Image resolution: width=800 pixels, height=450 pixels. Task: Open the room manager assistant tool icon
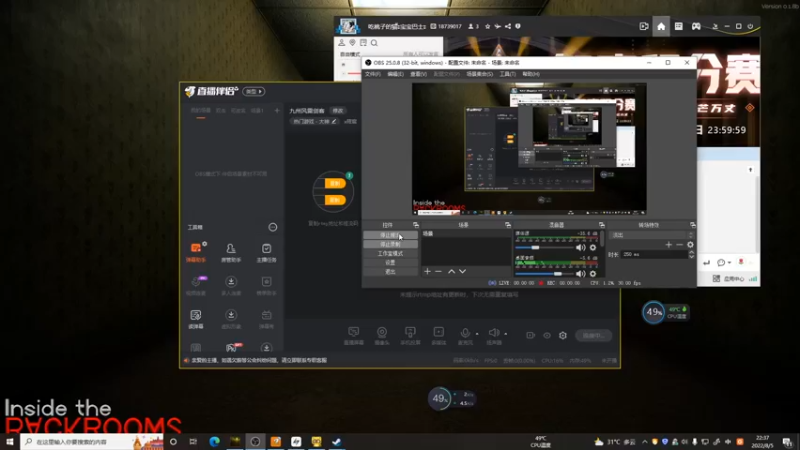tap(231, 252)
